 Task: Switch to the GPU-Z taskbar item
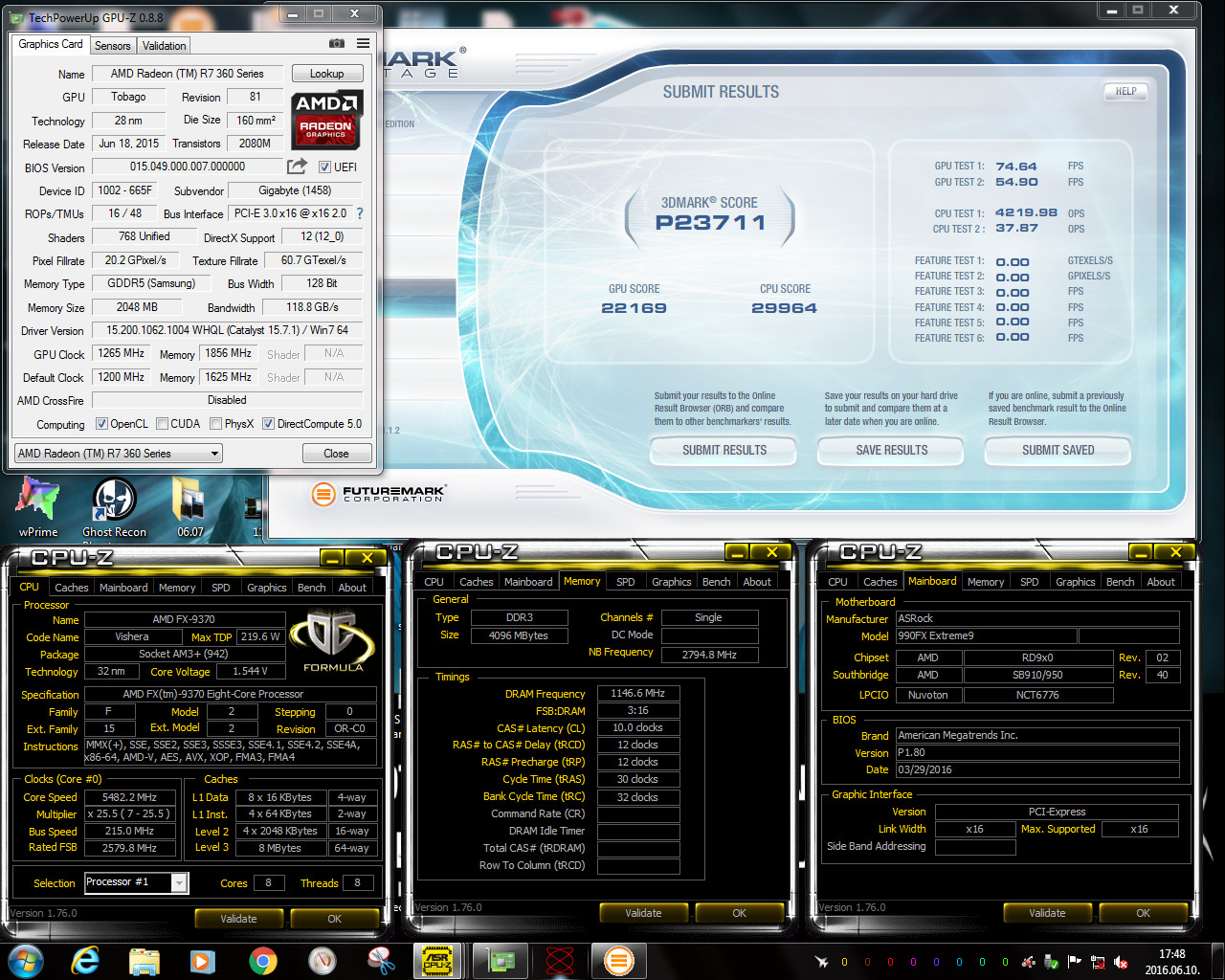(x=500, y=960)
